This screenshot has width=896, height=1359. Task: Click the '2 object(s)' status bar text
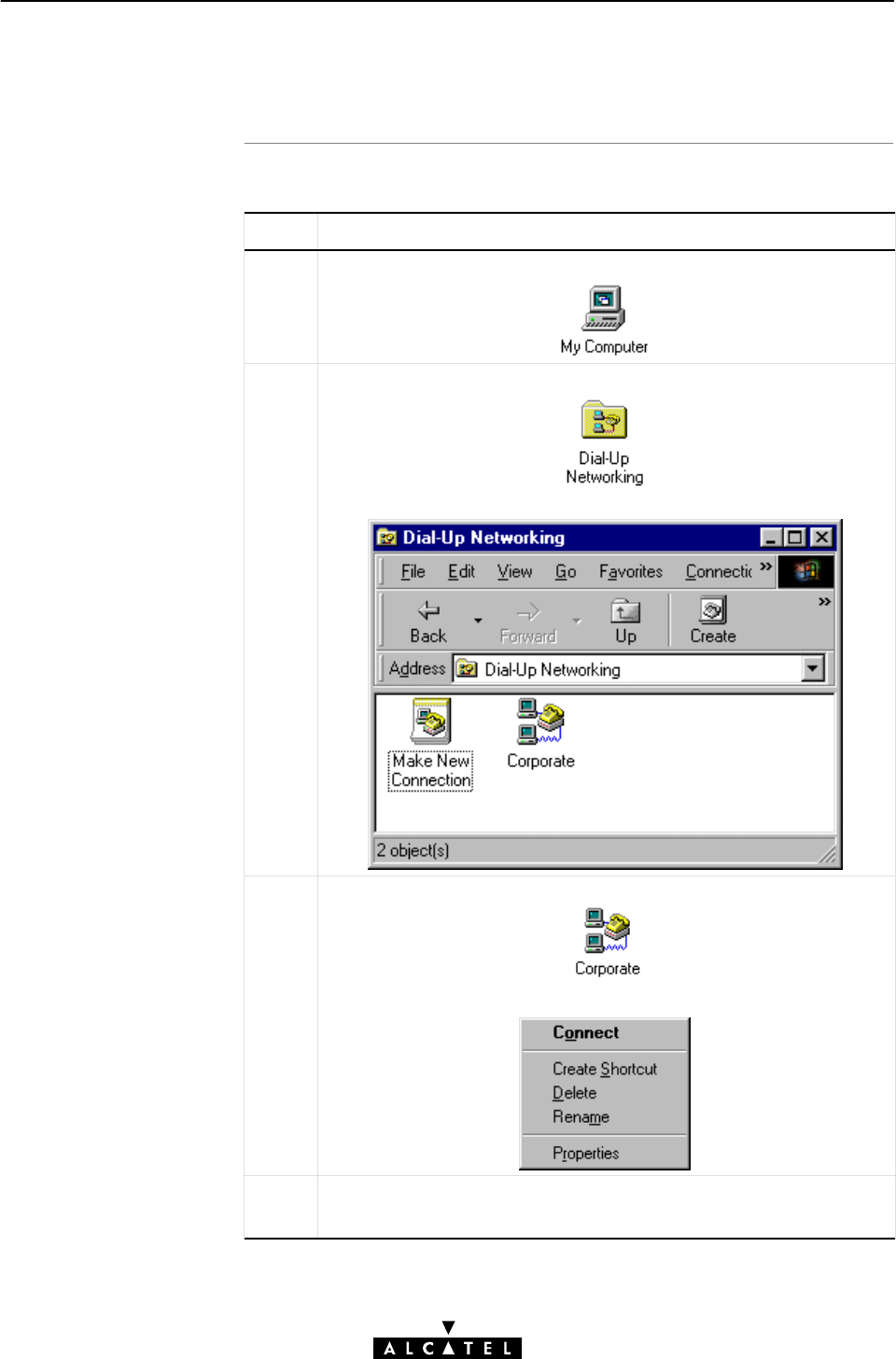[x=413, y=850]
